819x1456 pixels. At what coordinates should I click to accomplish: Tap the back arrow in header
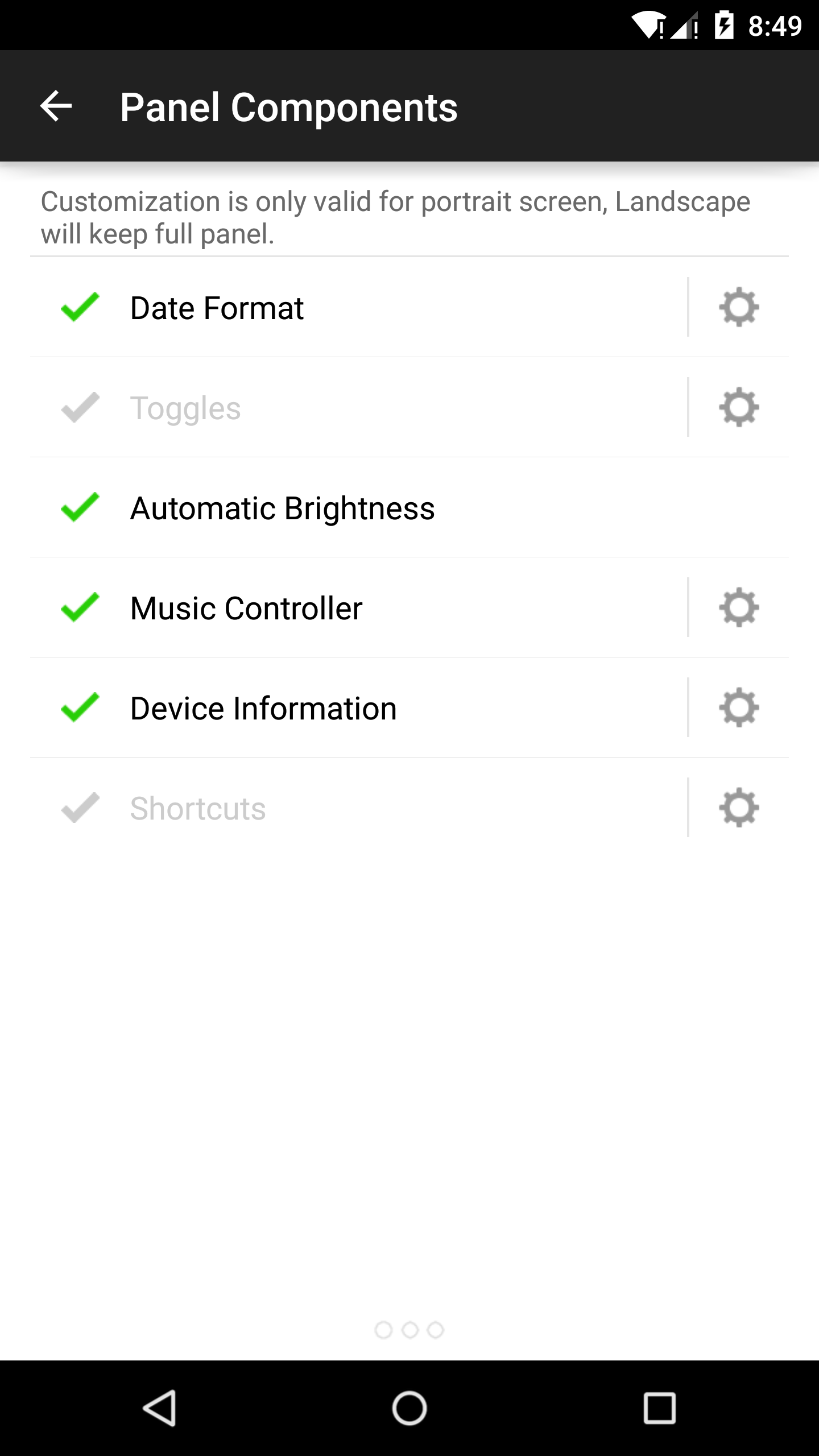(56, 106)
